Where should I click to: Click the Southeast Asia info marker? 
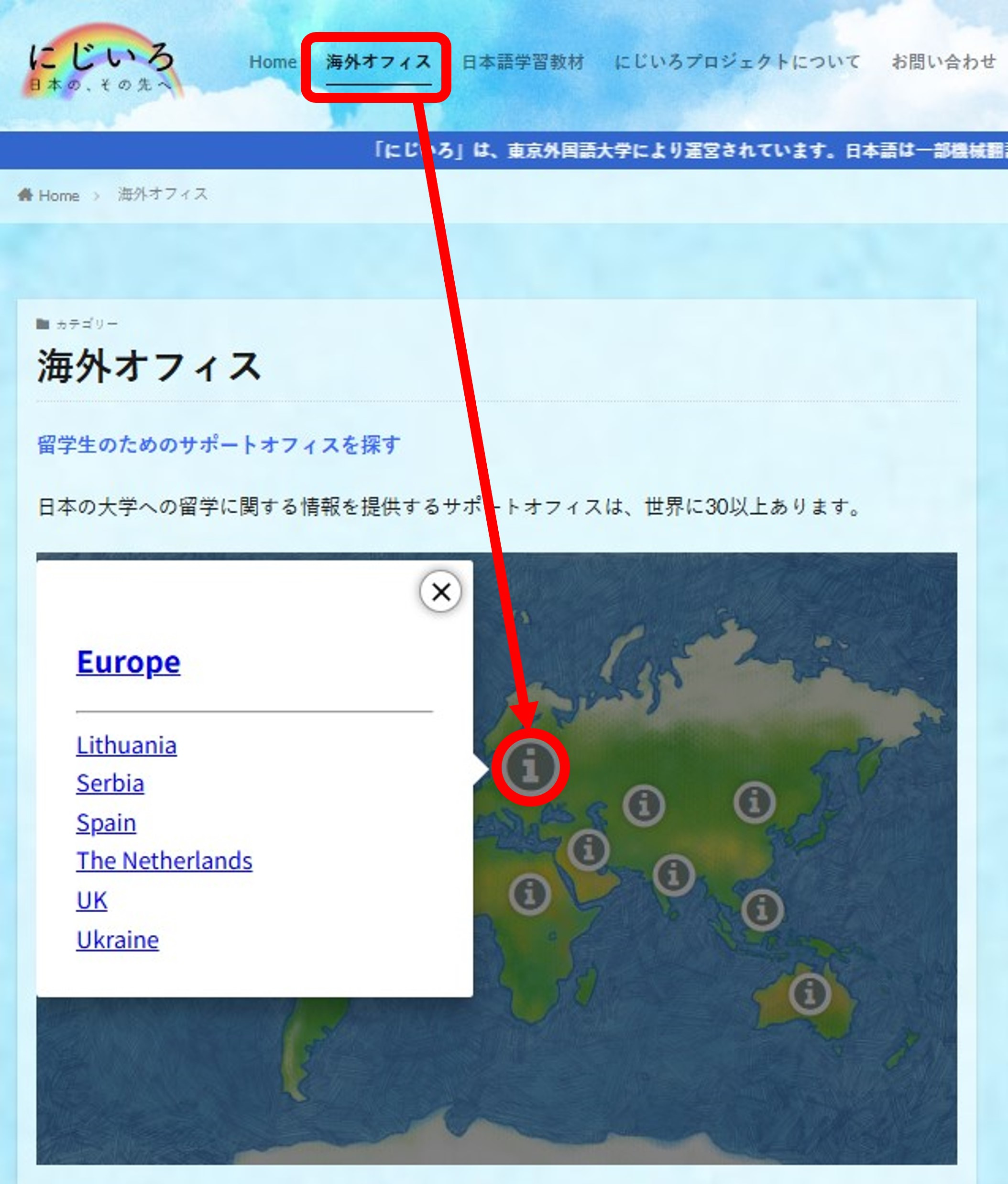762,910
